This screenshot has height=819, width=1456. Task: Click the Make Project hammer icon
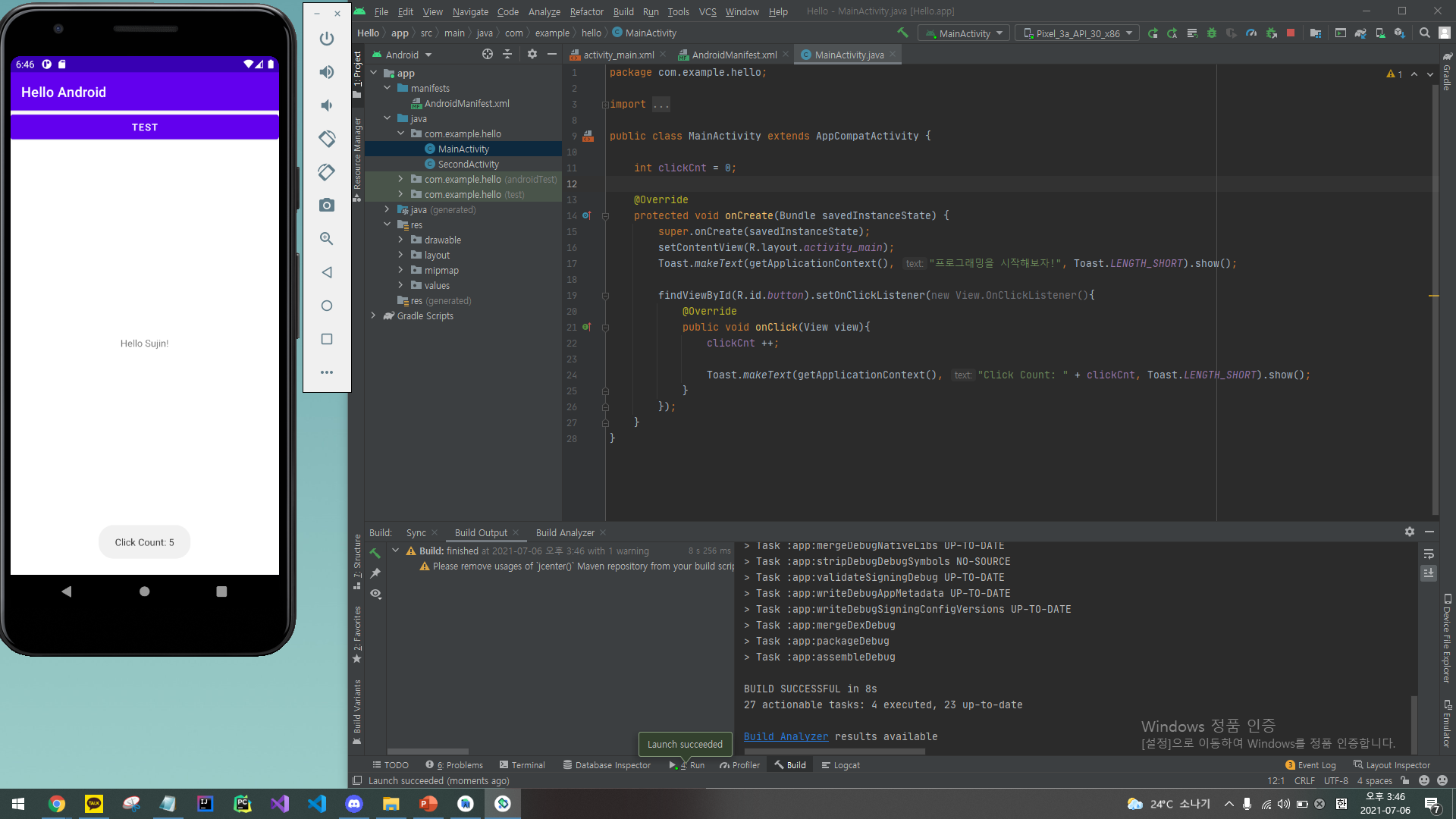pos(902,33)
